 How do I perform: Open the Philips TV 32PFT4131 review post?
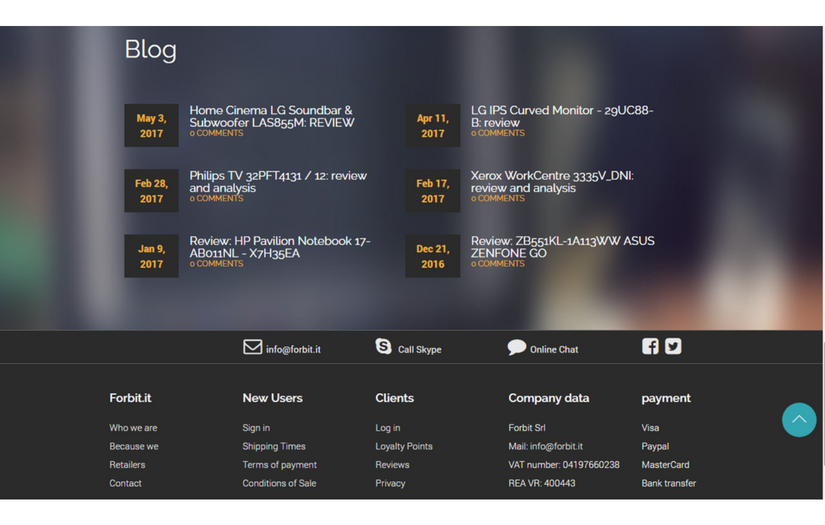point(278,181)
